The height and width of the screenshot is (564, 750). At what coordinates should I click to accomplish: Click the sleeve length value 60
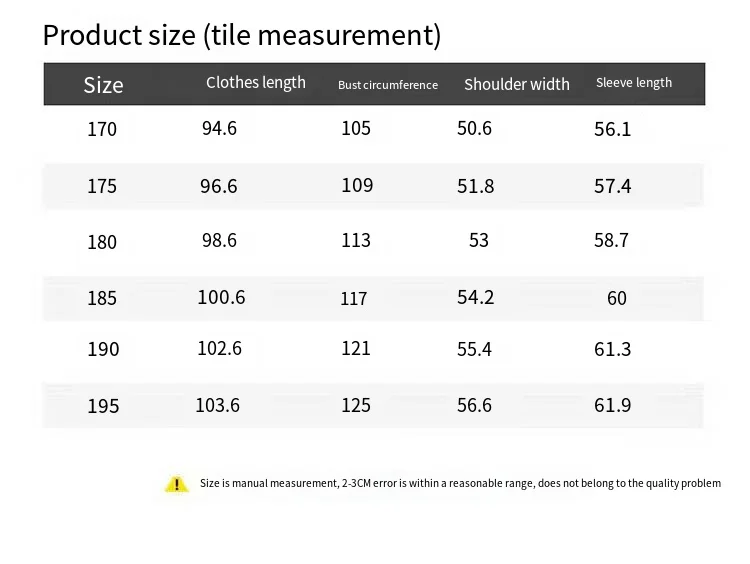click(617, 298)
